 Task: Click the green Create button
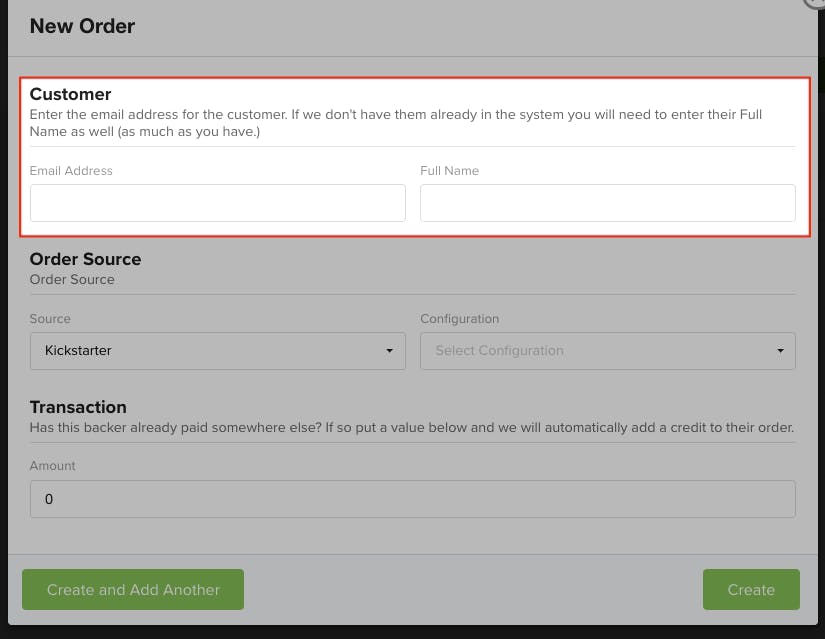coord(751,590)
